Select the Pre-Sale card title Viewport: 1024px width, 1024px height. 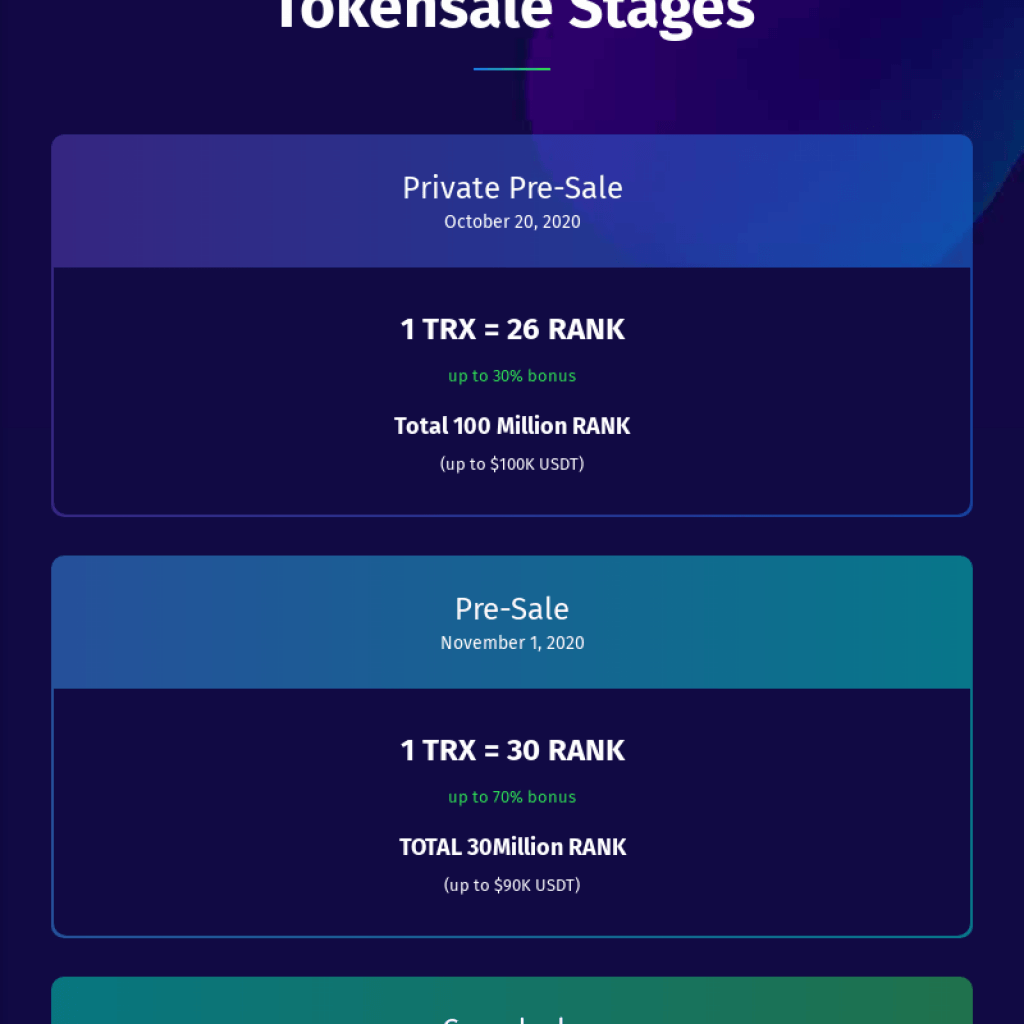[512, 609]
